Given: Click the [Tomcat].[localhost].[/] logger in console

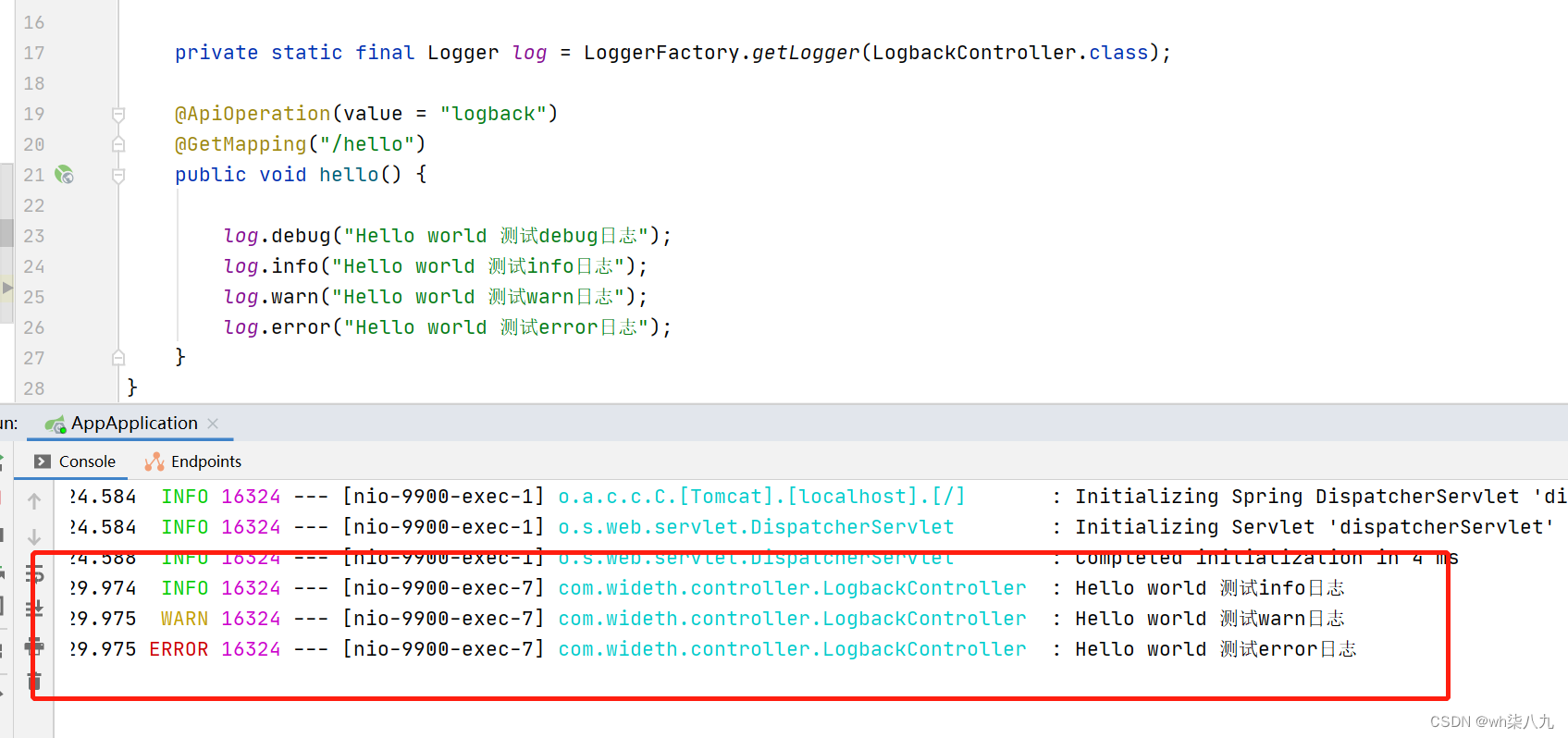Looking at the screenshot, I should [x=821, y=497].
